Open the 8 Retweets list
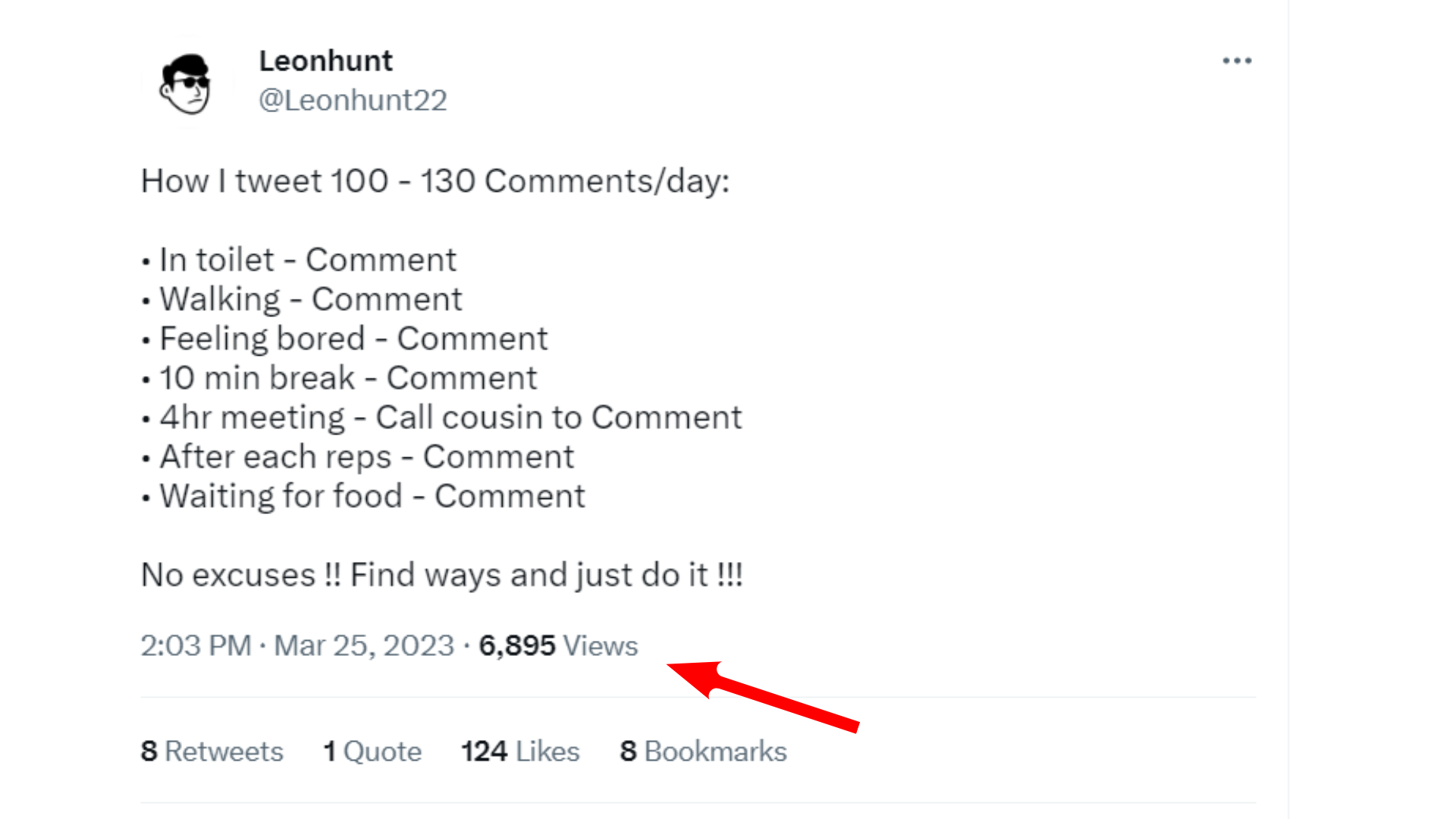This screenshot has width=1456, height=819. pos(212,751)
